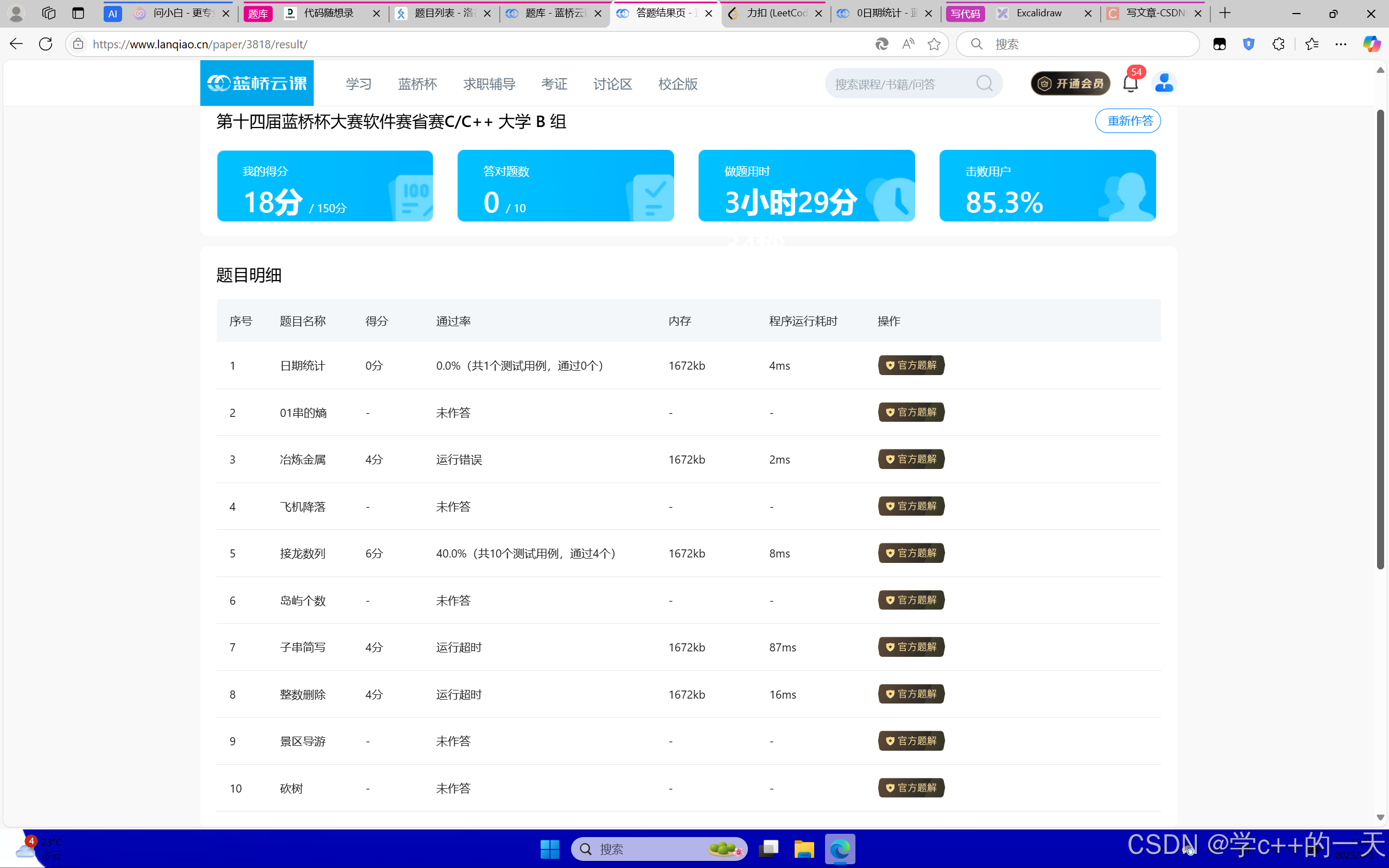The height and width of the screenshot is (868, 1389).
Task: Open the browser extensions puzzle icon
Action: click(1278, 44)
